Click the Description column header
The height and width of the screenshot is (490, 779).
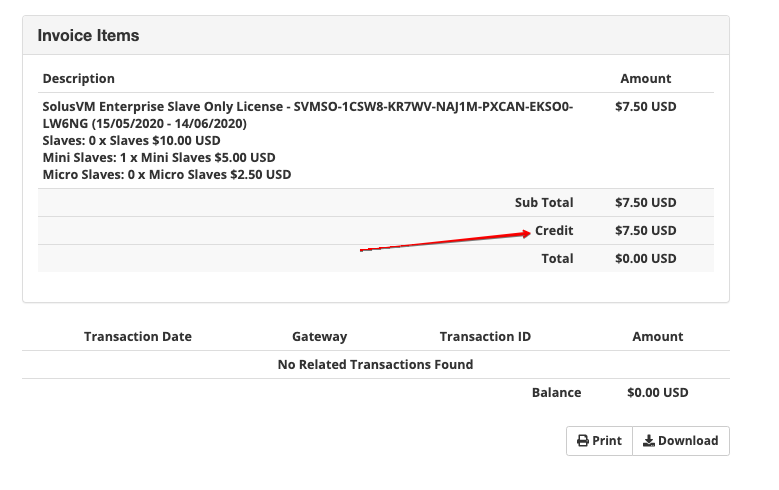[79, 78]
